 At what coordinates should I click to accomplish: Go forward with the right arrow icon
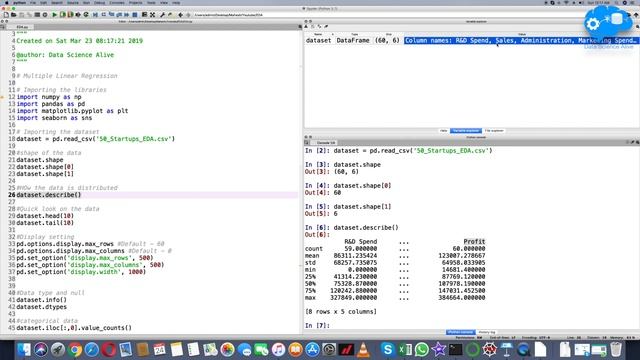pos(188,15)
